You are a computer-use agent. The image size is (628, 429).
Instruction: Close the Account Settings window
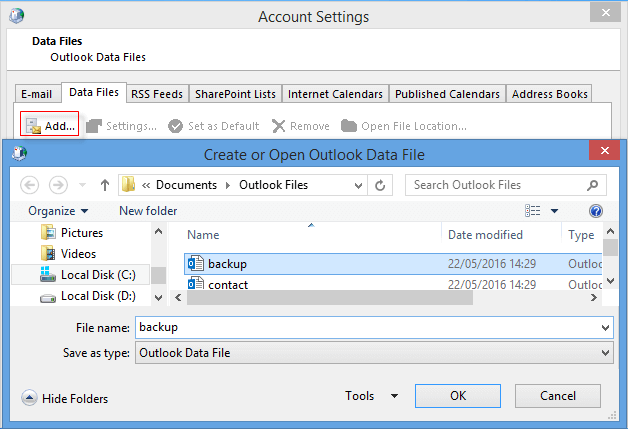605,13
